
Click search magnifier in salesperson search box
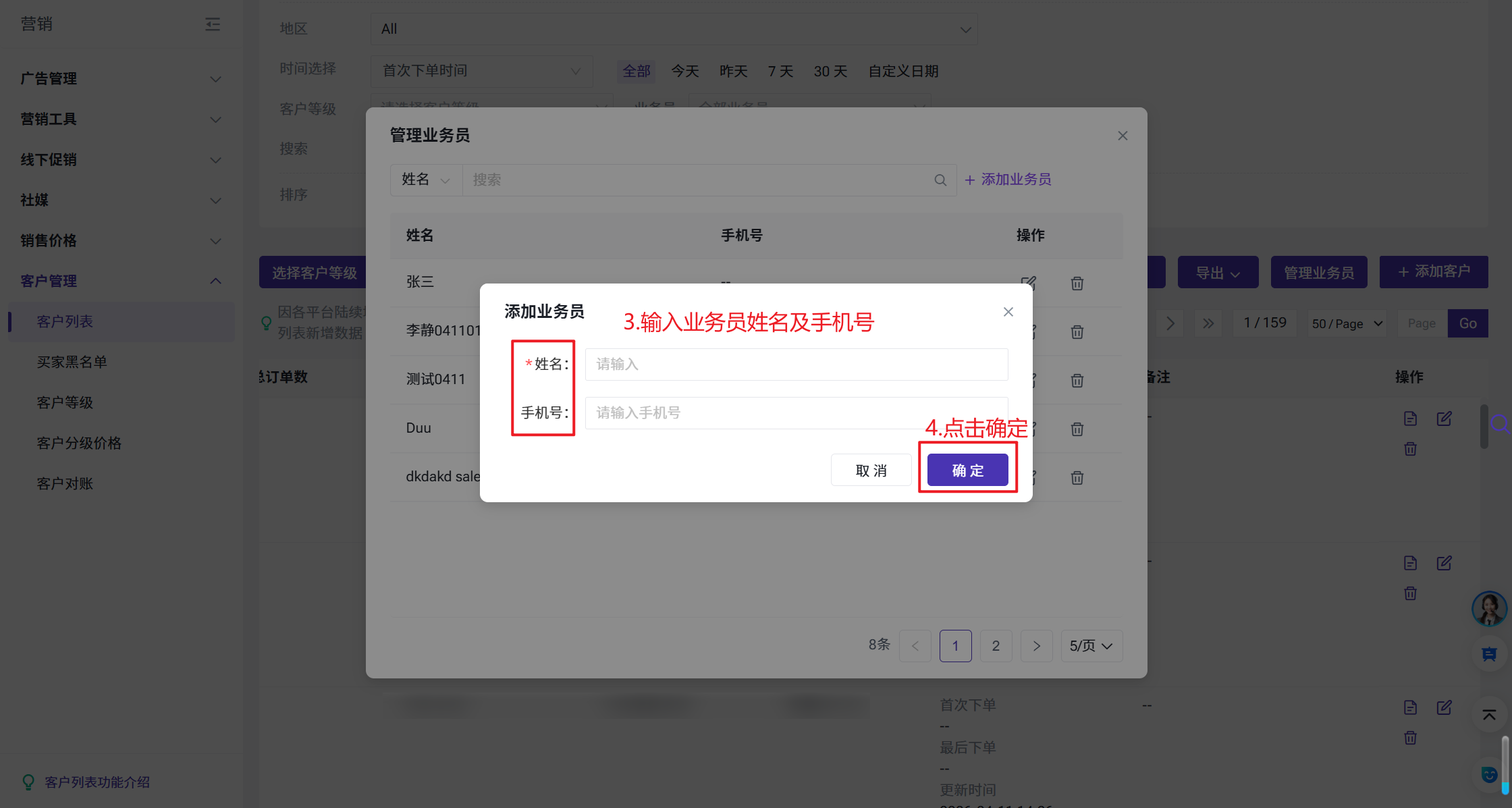pos(940,180)
